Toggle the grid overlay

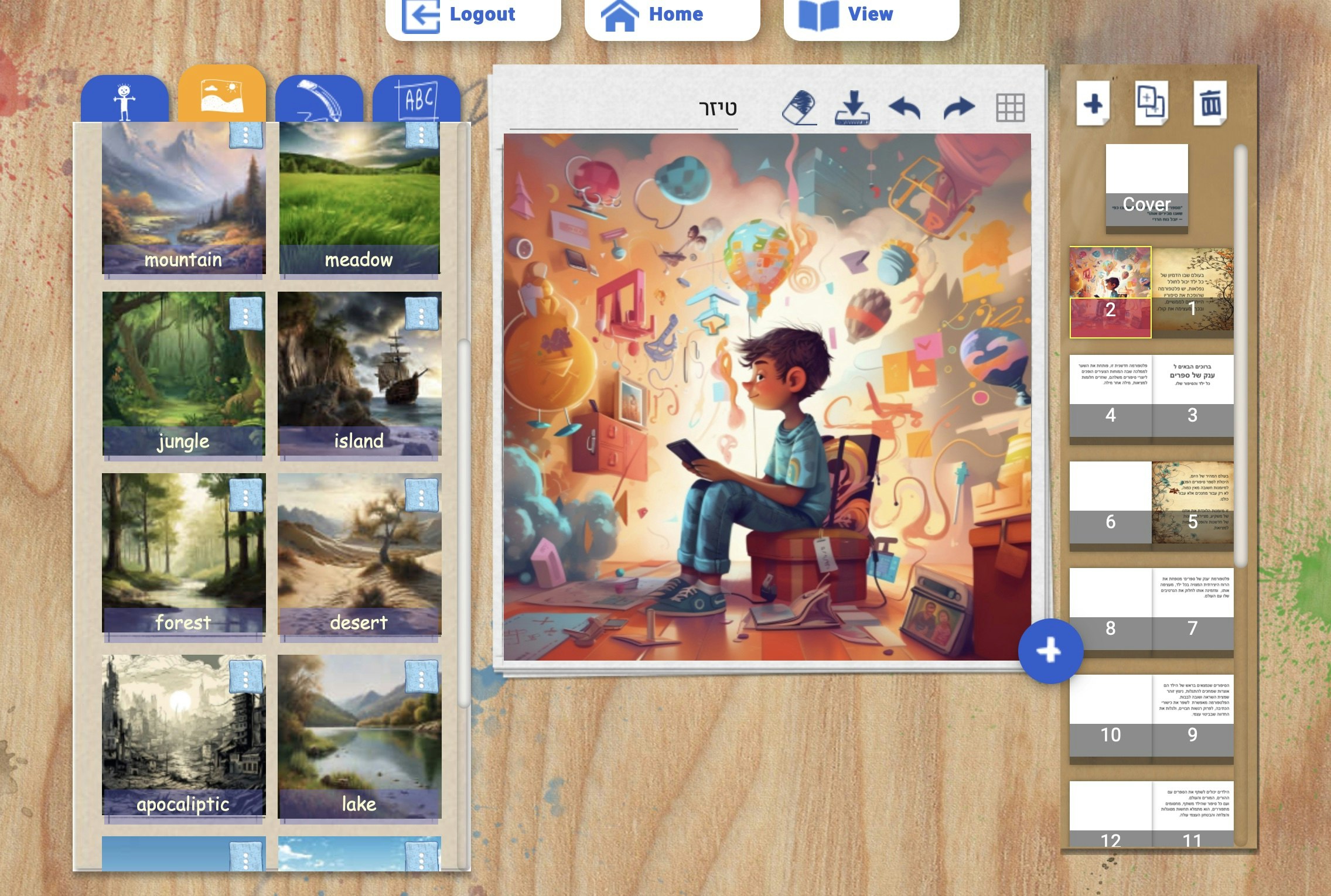pyautogui.click(x=1011, y=108)
